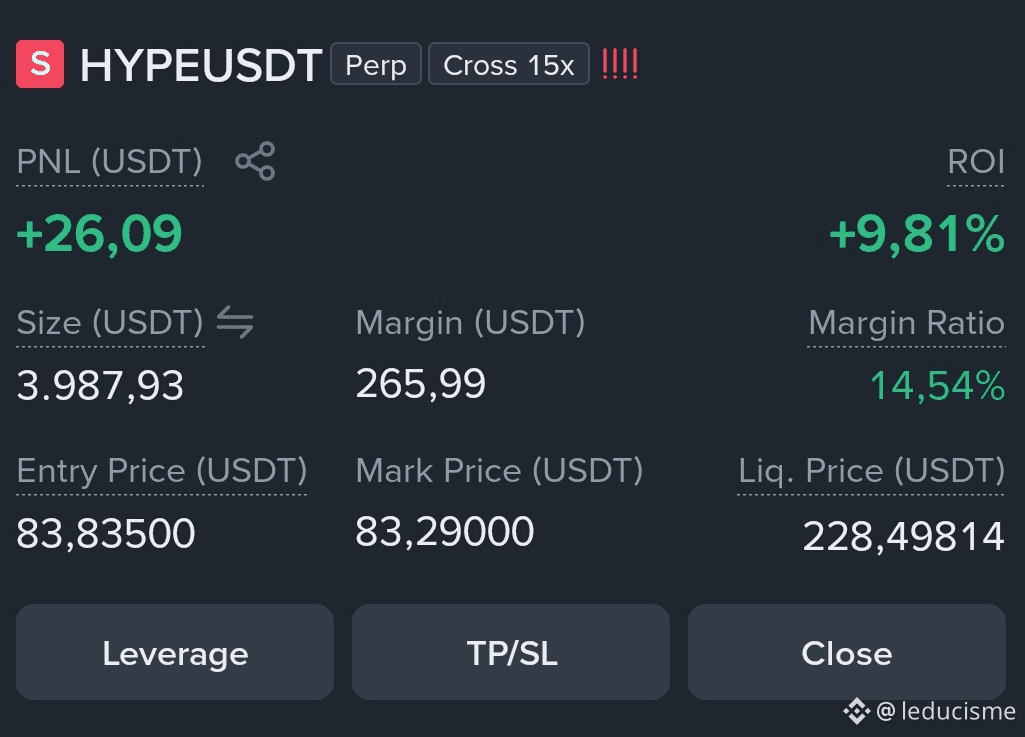Screen dimensions: 1025x737
Task: Tap the Liq. Price (USDT) label
Action: click(x=871, y=470)
